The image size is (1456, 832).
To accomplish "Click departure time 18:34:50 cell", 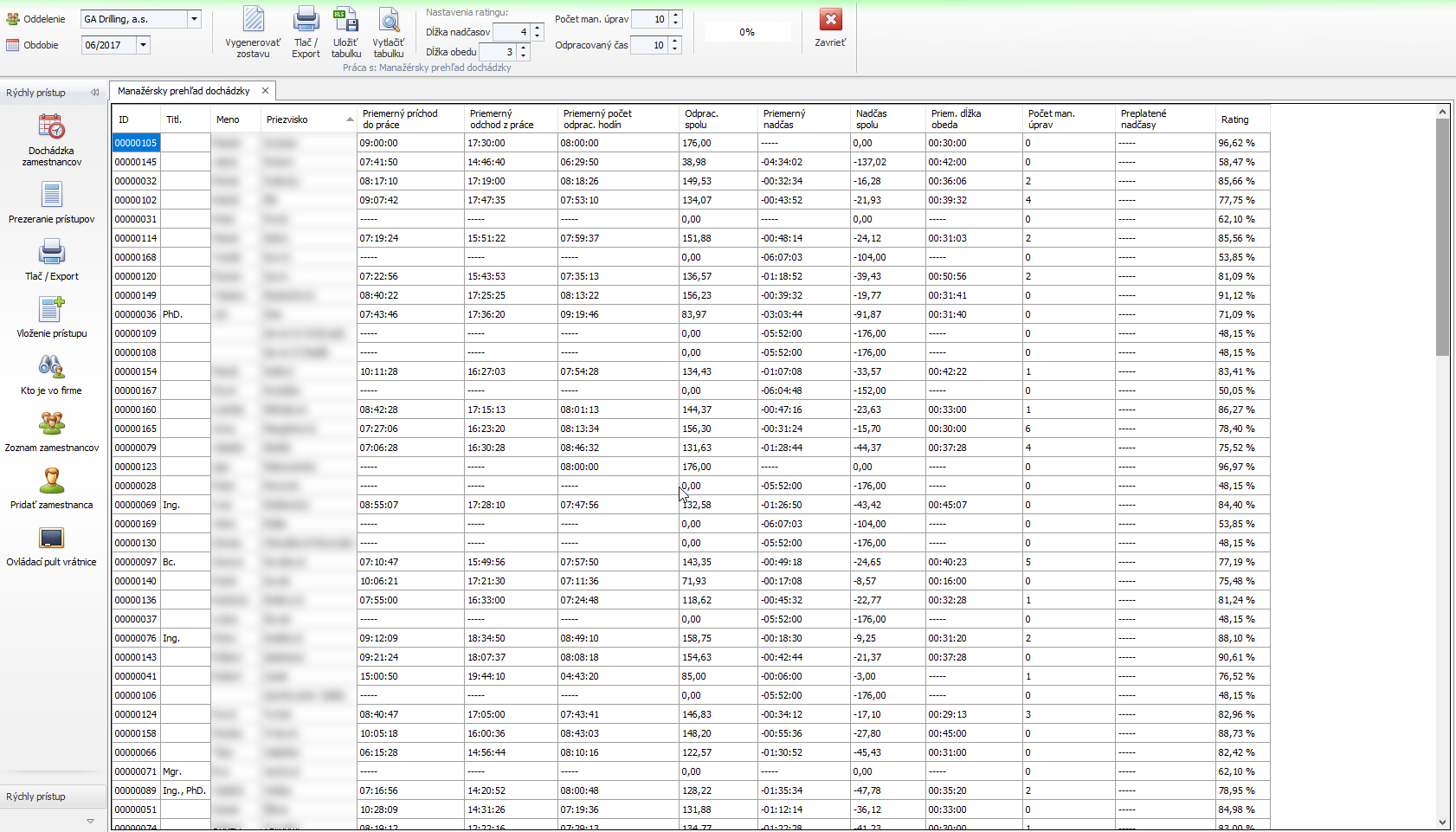I will [511, 638].
